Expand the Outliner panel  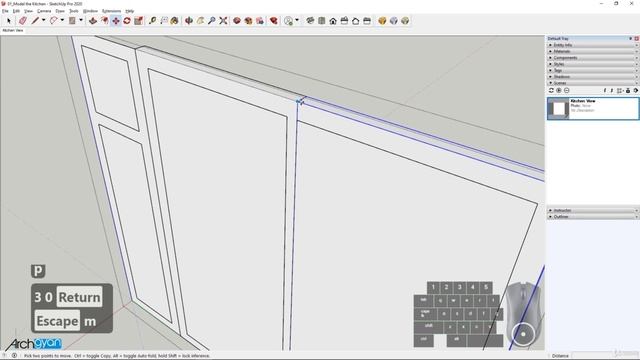pyautogui.click(x=593, y=216)
